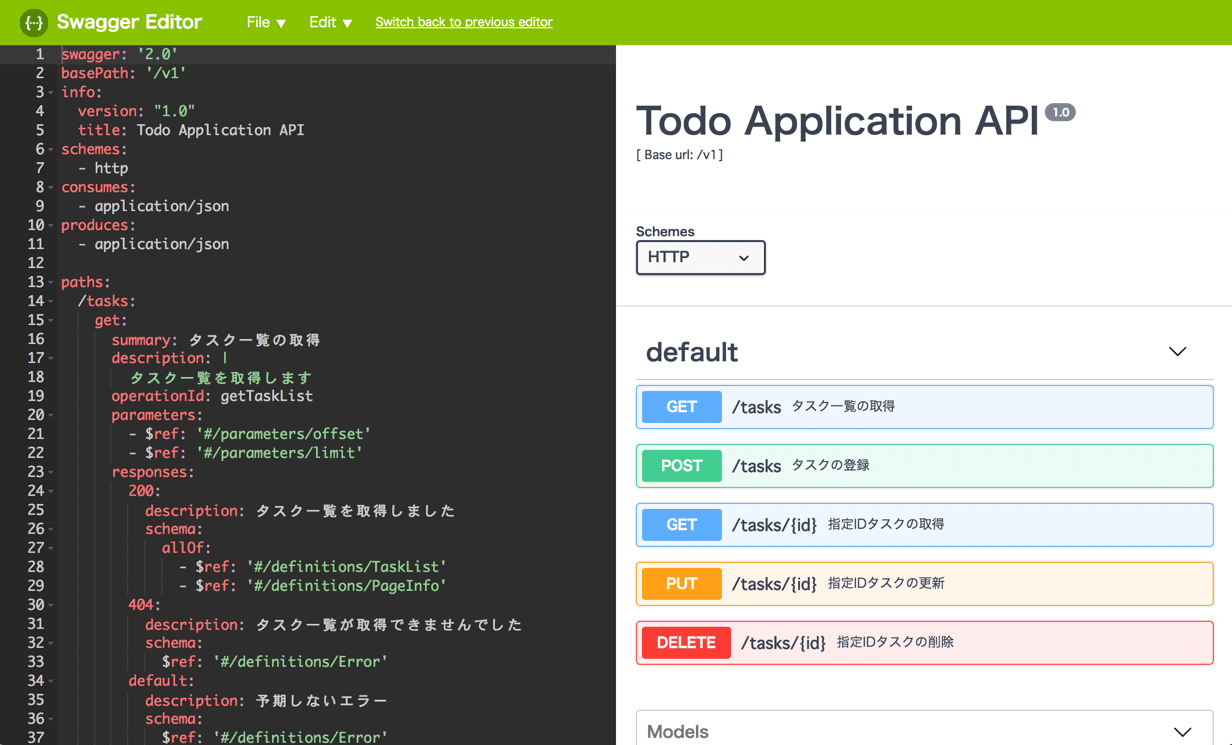
Task: Click the Todo Application API title
Action: [x=837, y=121]
